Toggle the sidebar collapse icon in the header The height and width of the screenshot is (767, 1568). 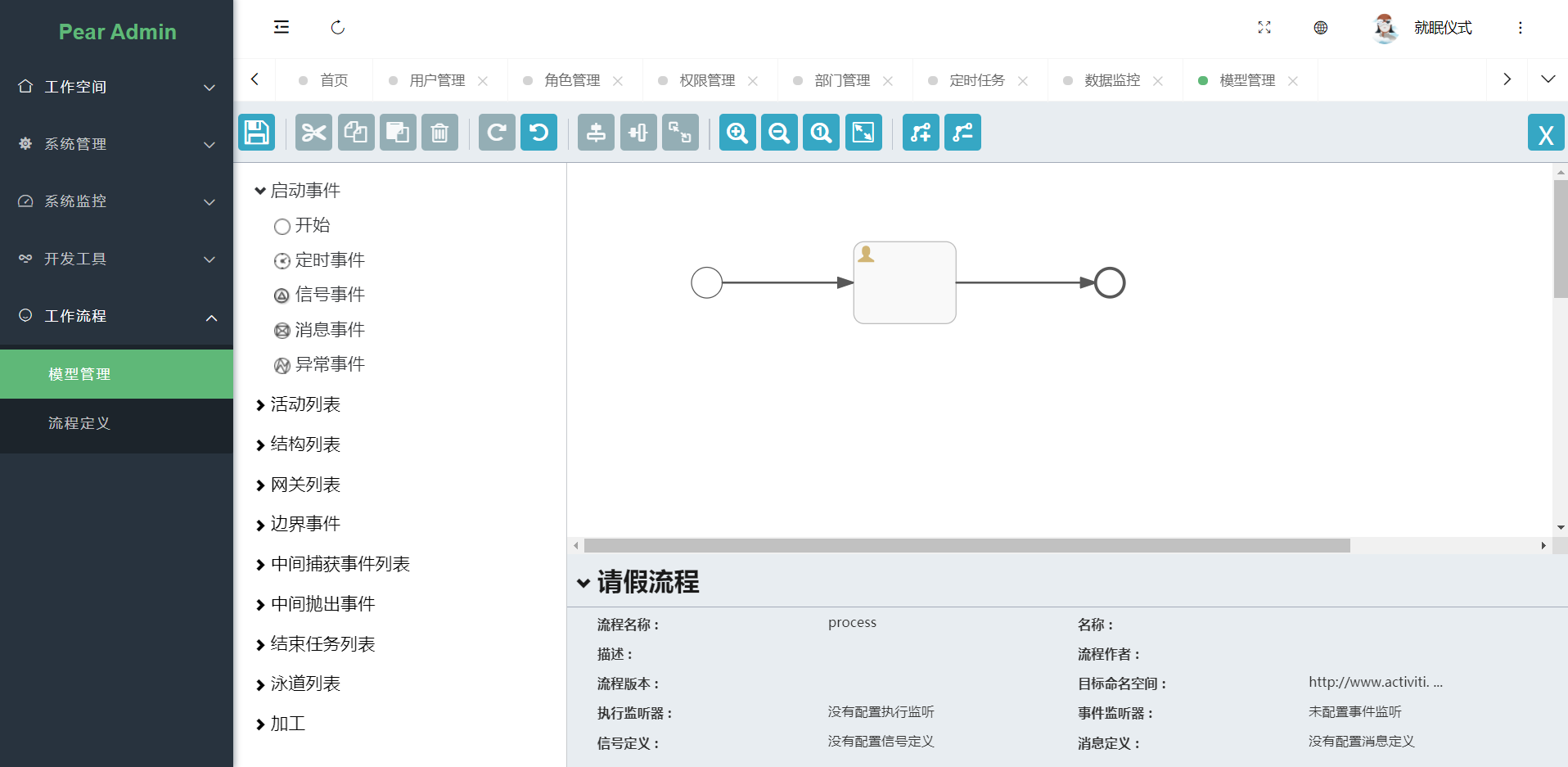pos(282,27)
